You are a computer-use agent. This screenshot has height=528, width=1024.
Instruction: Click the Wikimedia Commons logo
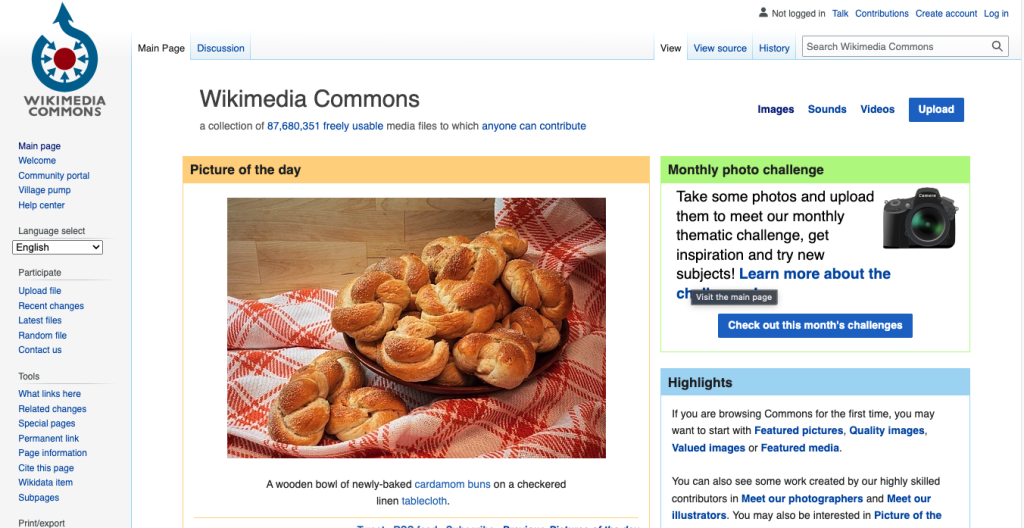point(65,59)
